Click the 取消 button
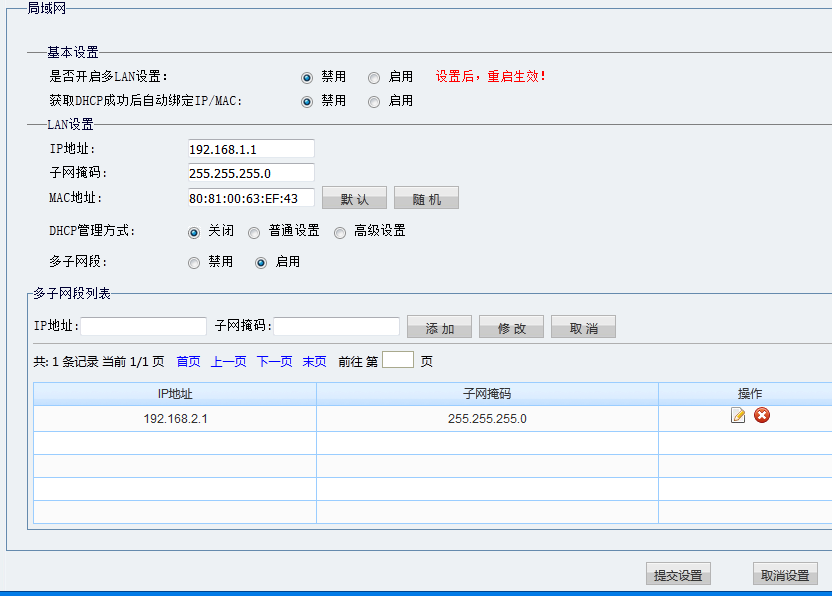832x596 pixels. coord(584,327)
